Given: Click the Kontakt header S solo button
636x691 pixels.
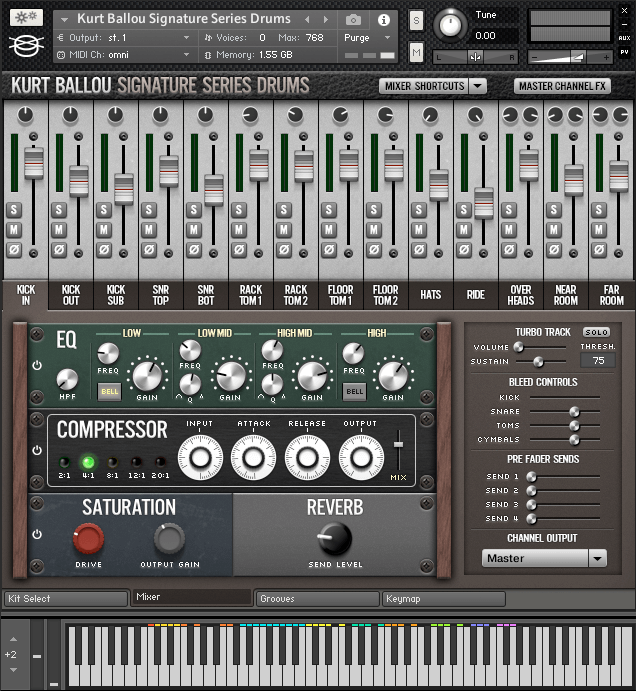Looking at the screenshot, I should [416, 20].
